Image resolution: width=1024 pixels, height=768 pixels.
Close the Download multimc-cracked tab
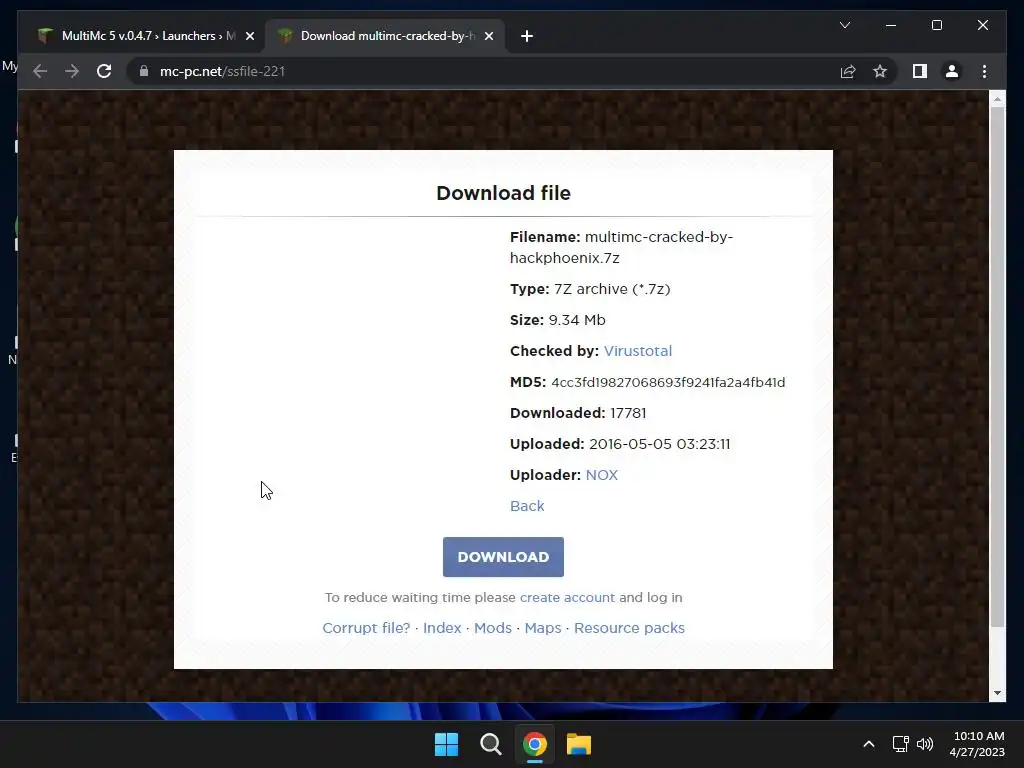click(488, 36)
